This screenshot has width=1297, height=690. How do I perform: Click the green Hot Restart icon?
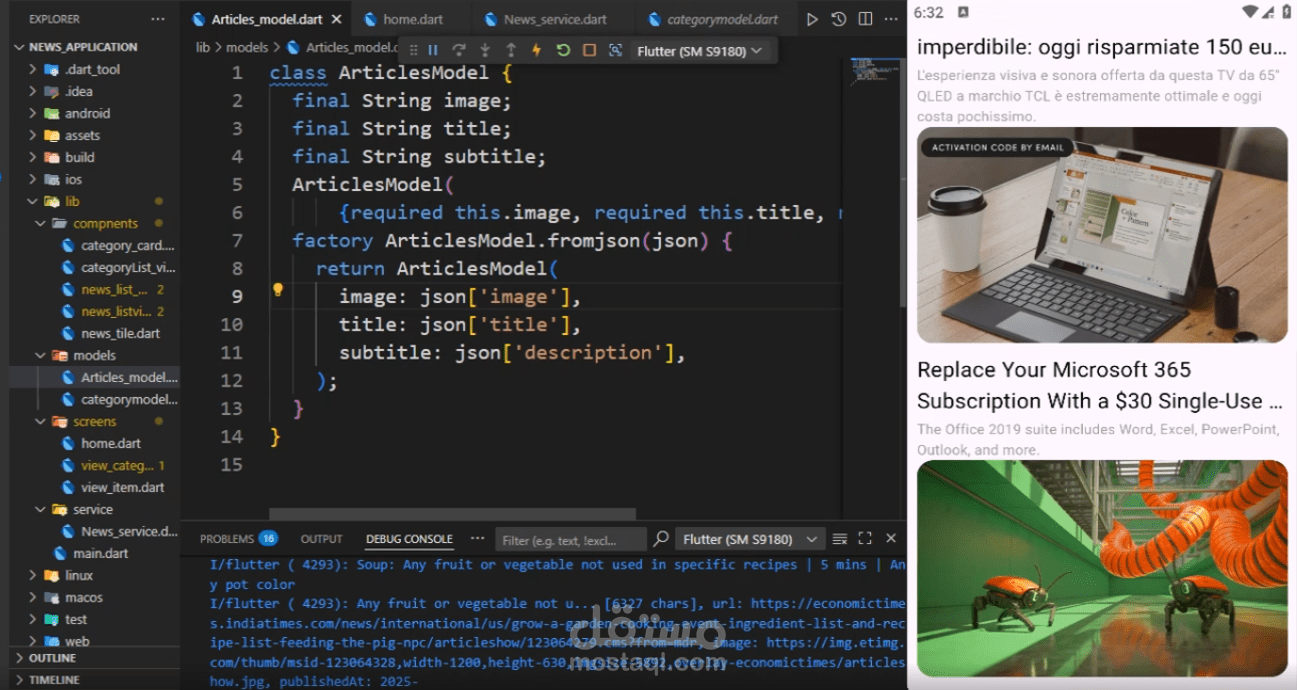pyautogui.click(x=563, y=50)
